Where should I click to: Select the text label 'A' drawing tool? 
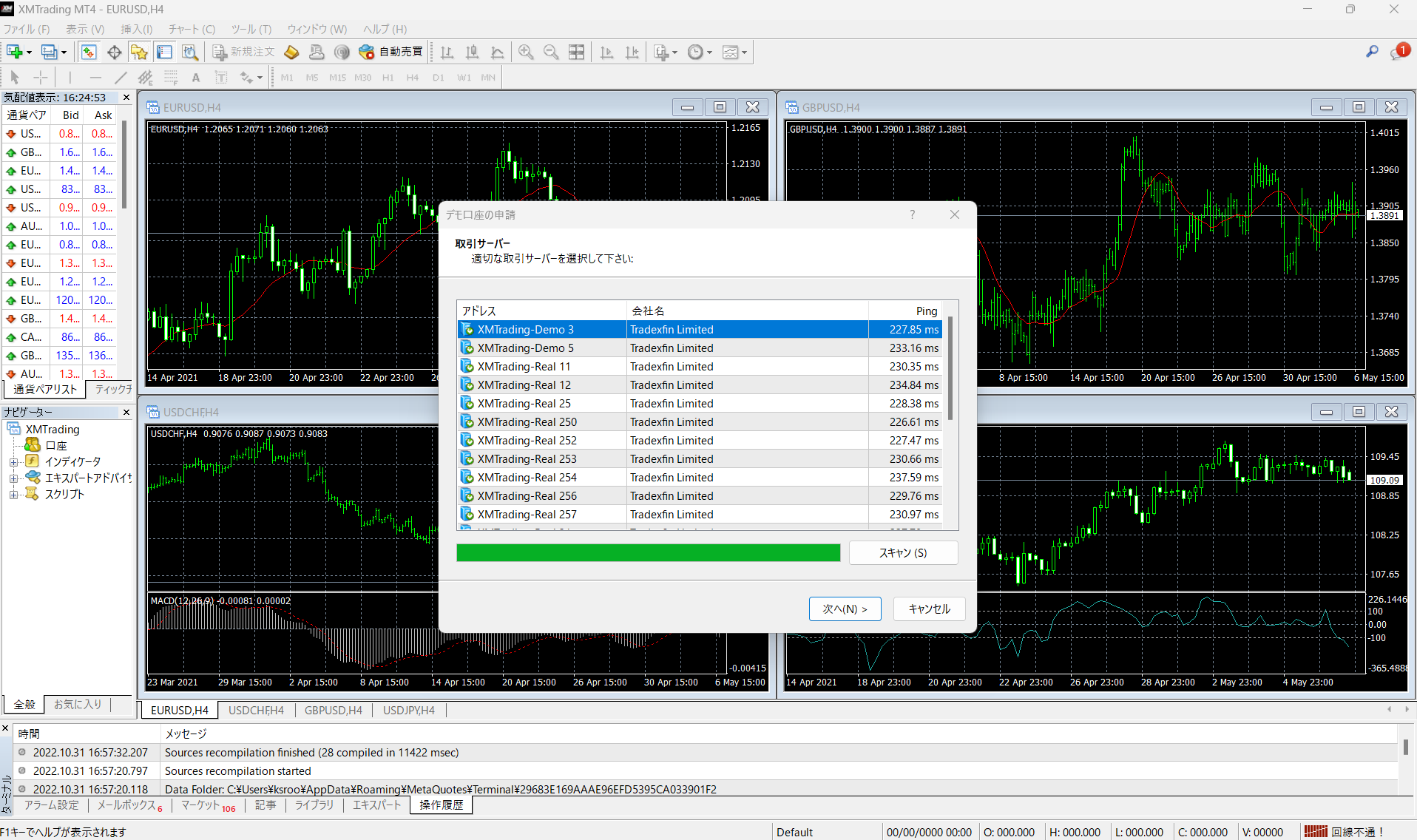(x=196, y=78)
